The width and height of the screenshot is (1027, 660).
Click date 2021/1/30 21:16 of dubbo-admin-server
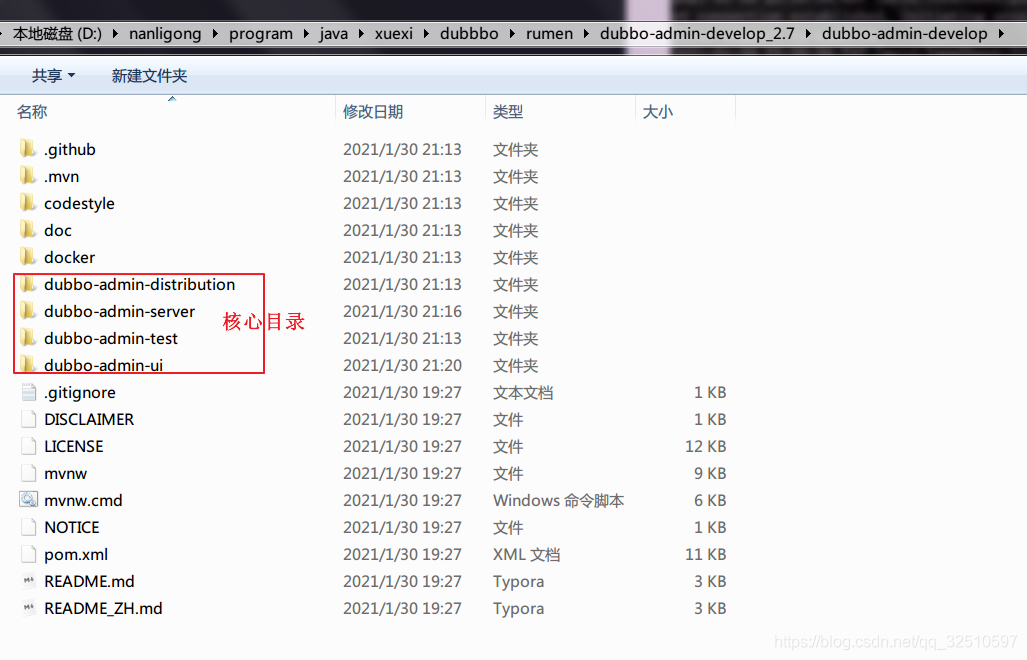pyautogui.click(x=402, y=312)
